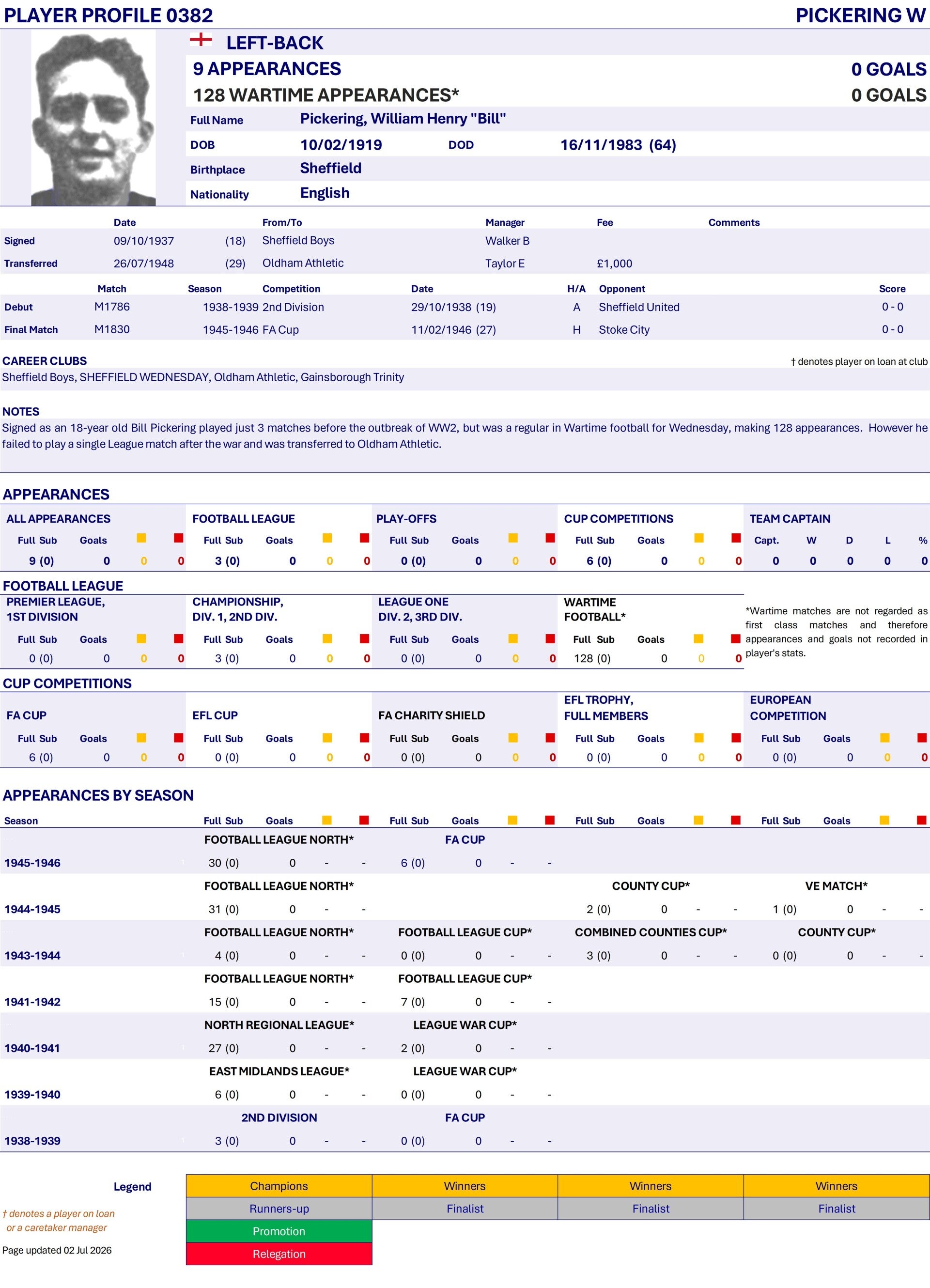
Task: Click yellow card icon under All Appearances
Action: 141,538
